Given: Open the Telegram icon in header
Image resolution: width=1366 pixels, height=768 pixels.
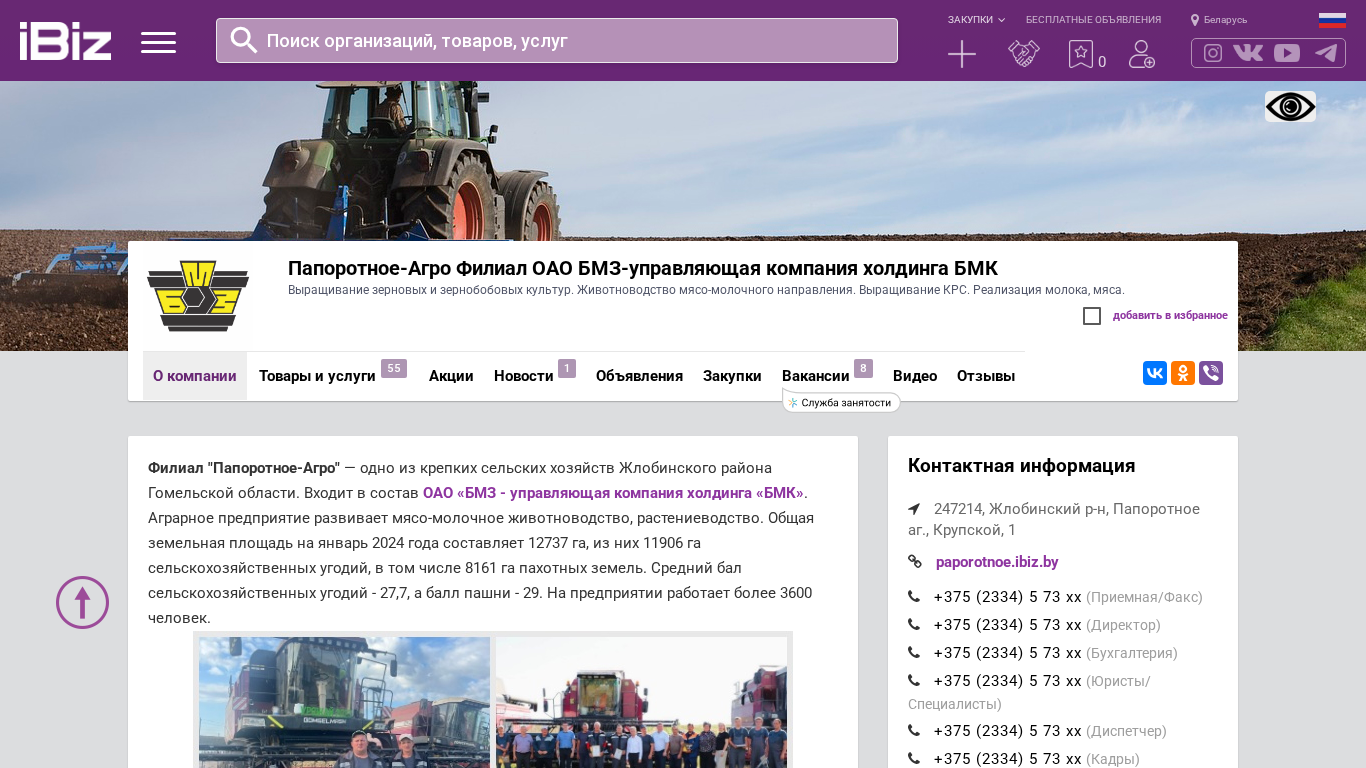Looking at the screenshot, I should (x=1326, y=53).
